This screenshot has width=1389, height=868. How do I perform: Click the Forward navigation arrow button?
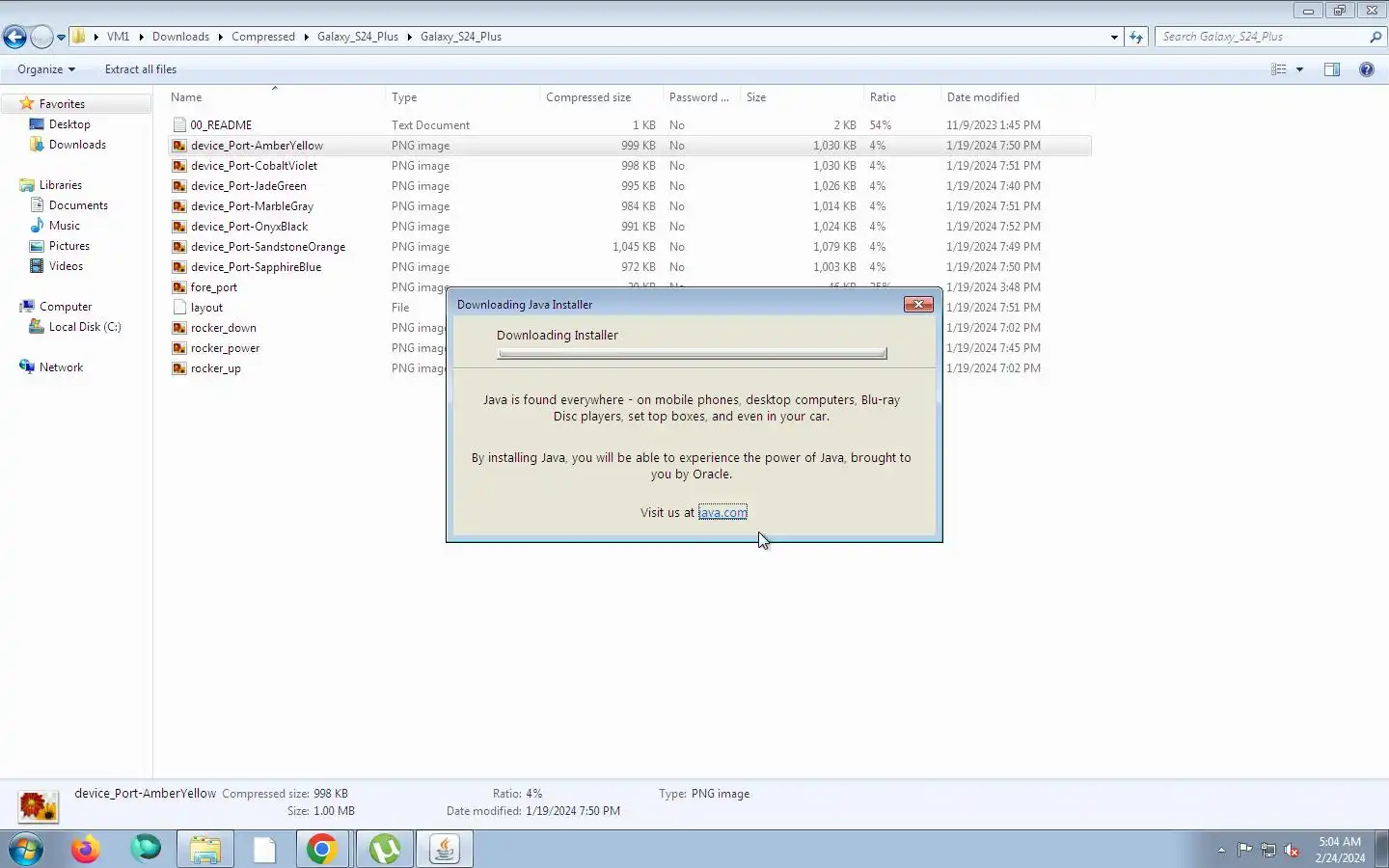pyautogui.click(x=41, y=37)
